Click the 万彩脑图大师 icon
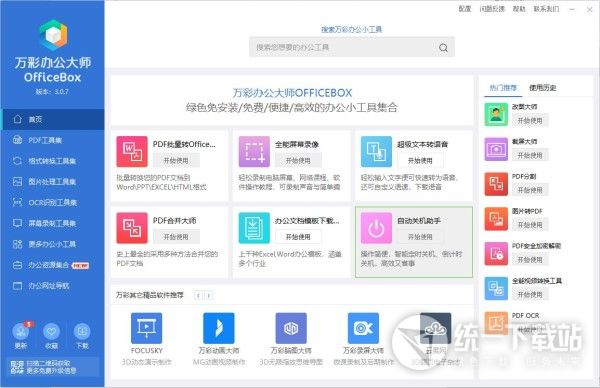600x388 pixels. 291,328
